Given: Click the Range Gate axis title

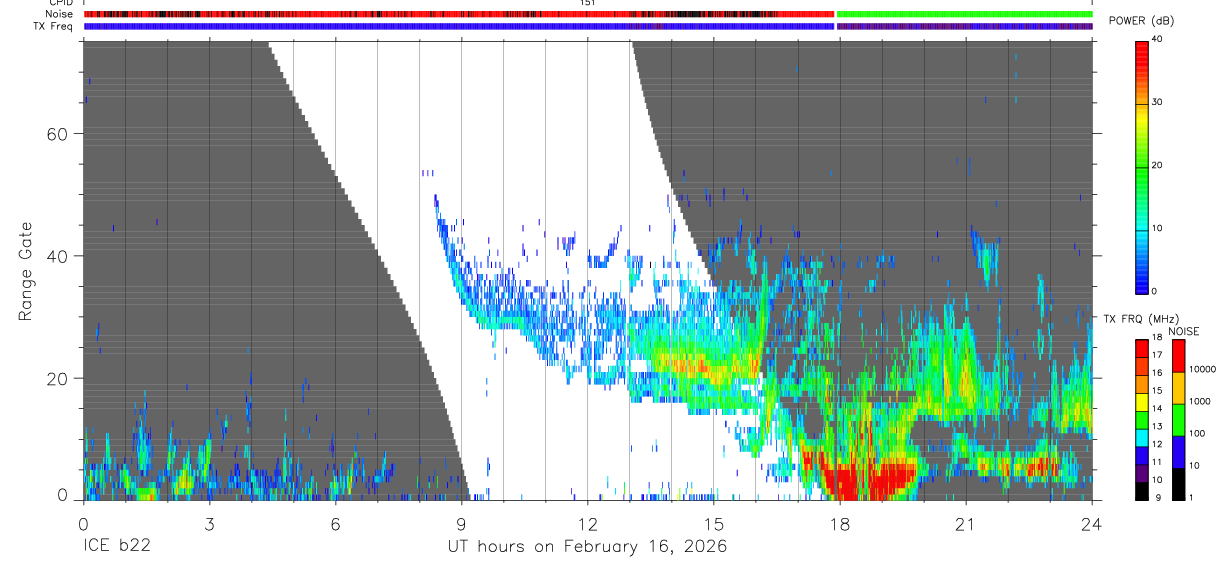Looking at the screenshot, I should [x=25, y=271].
